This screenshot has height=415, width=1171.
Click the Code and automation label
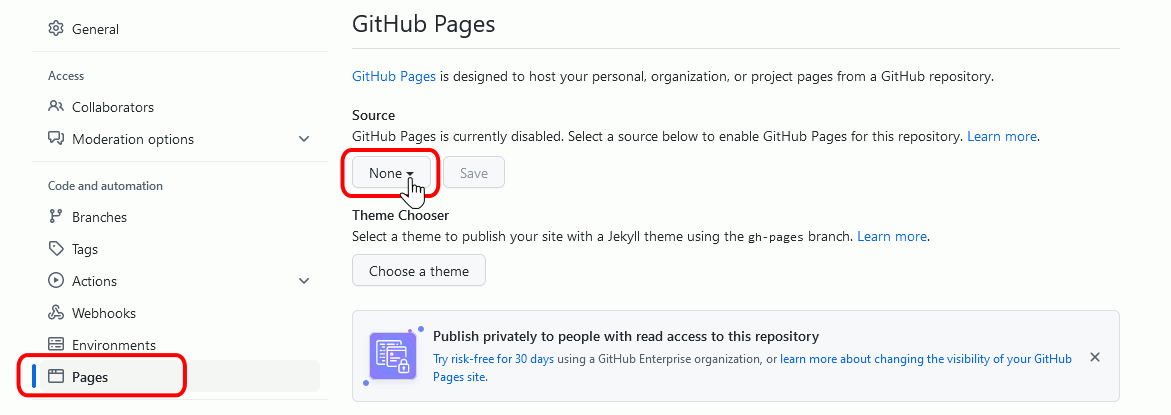pos(105,186)
